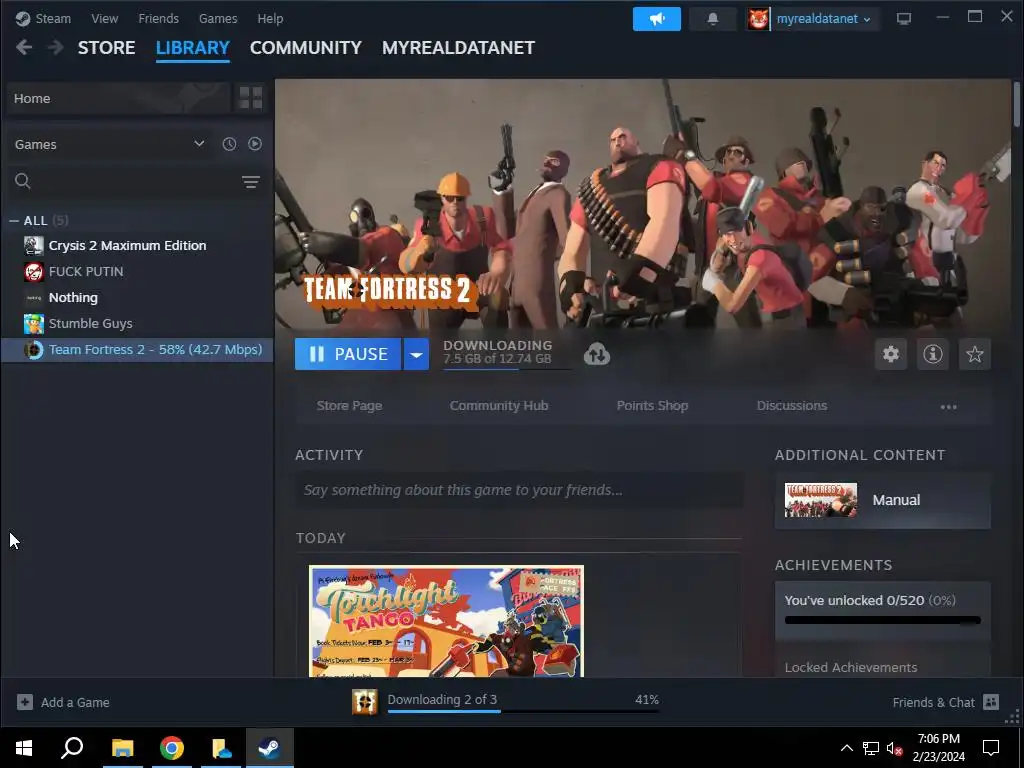Image resolution: width=1024 pixels, height=768 pixels.
Task: Open the Steam menu
Action: pos(53,18)
